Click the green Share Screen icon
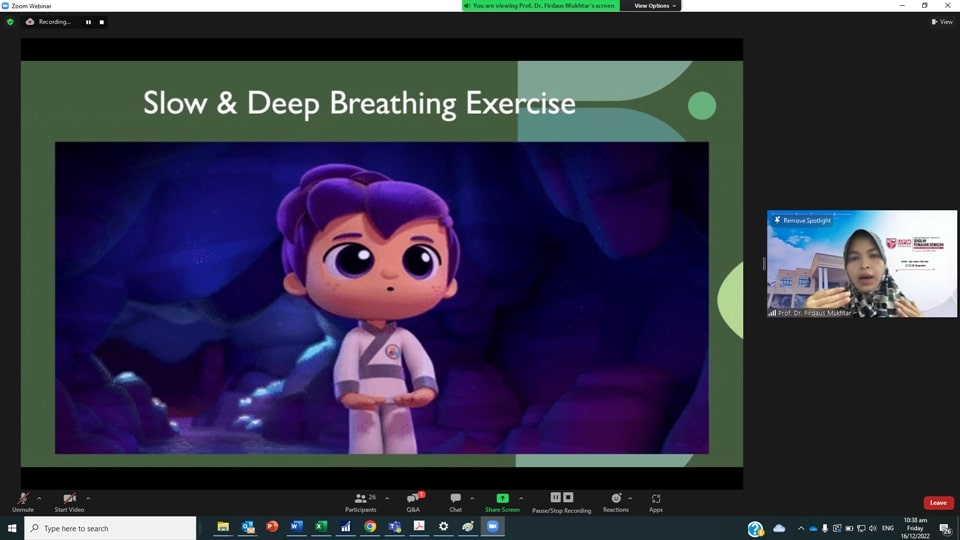Viewport: 960px width, 540px height. [502, 499]
